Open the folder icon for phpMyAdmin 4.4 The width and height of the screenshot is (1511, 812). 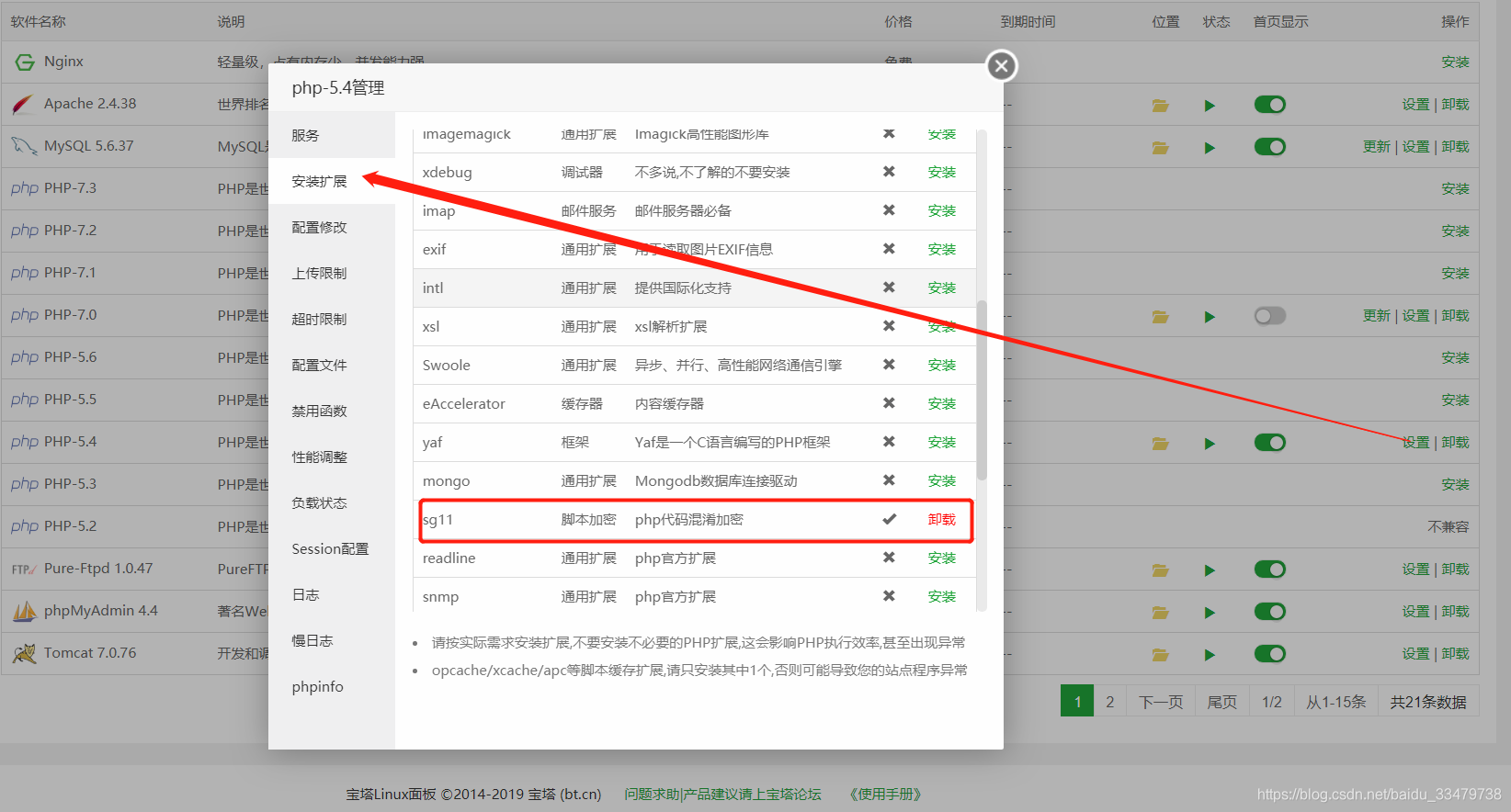(1161, 613)
